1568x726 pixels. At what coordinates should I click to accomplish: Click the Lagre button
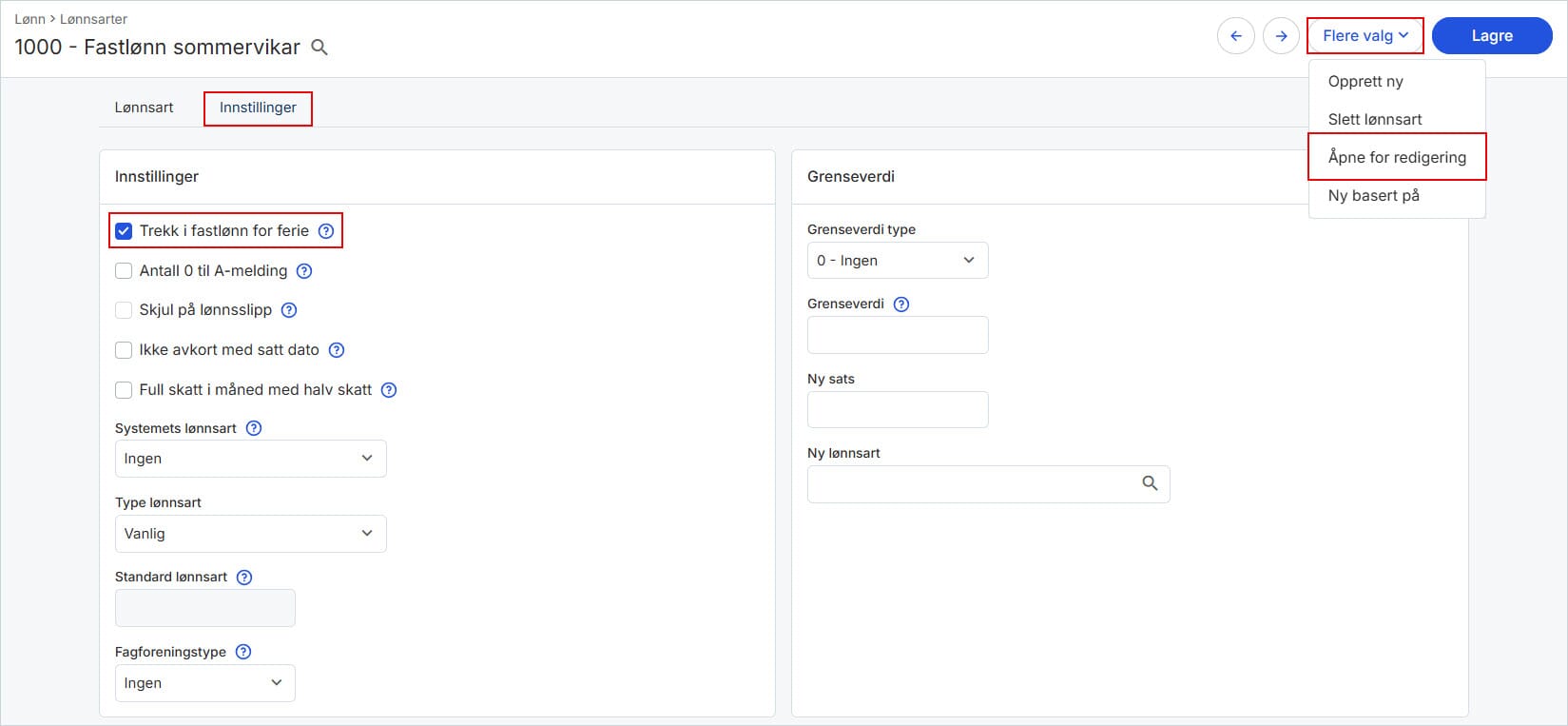coord(1492,36)
